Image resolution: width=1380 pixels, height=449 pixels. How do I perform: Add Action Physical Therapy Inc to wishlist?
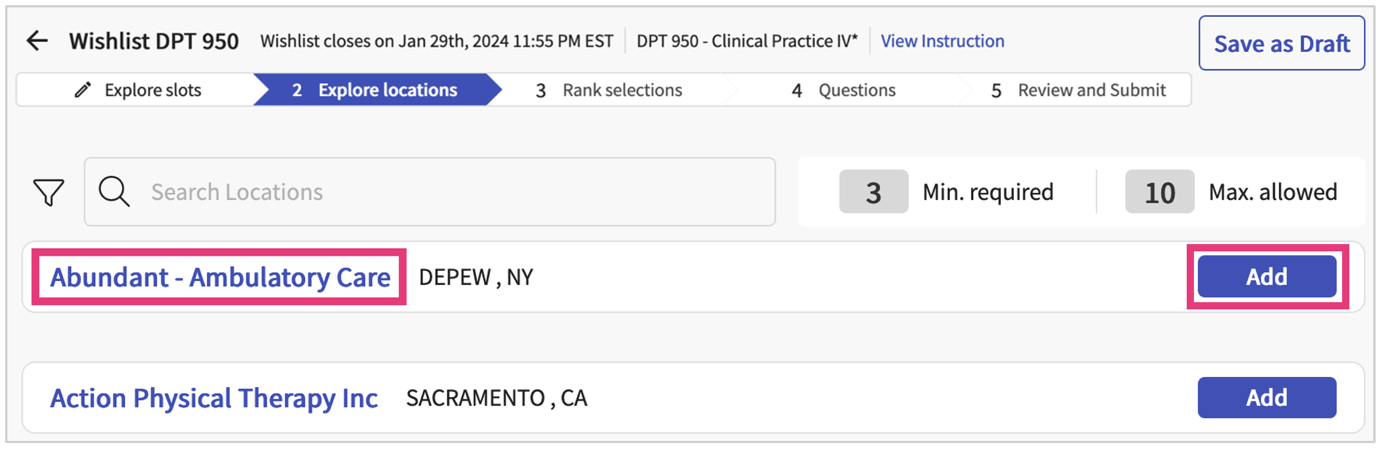(x=1266, y=398)
